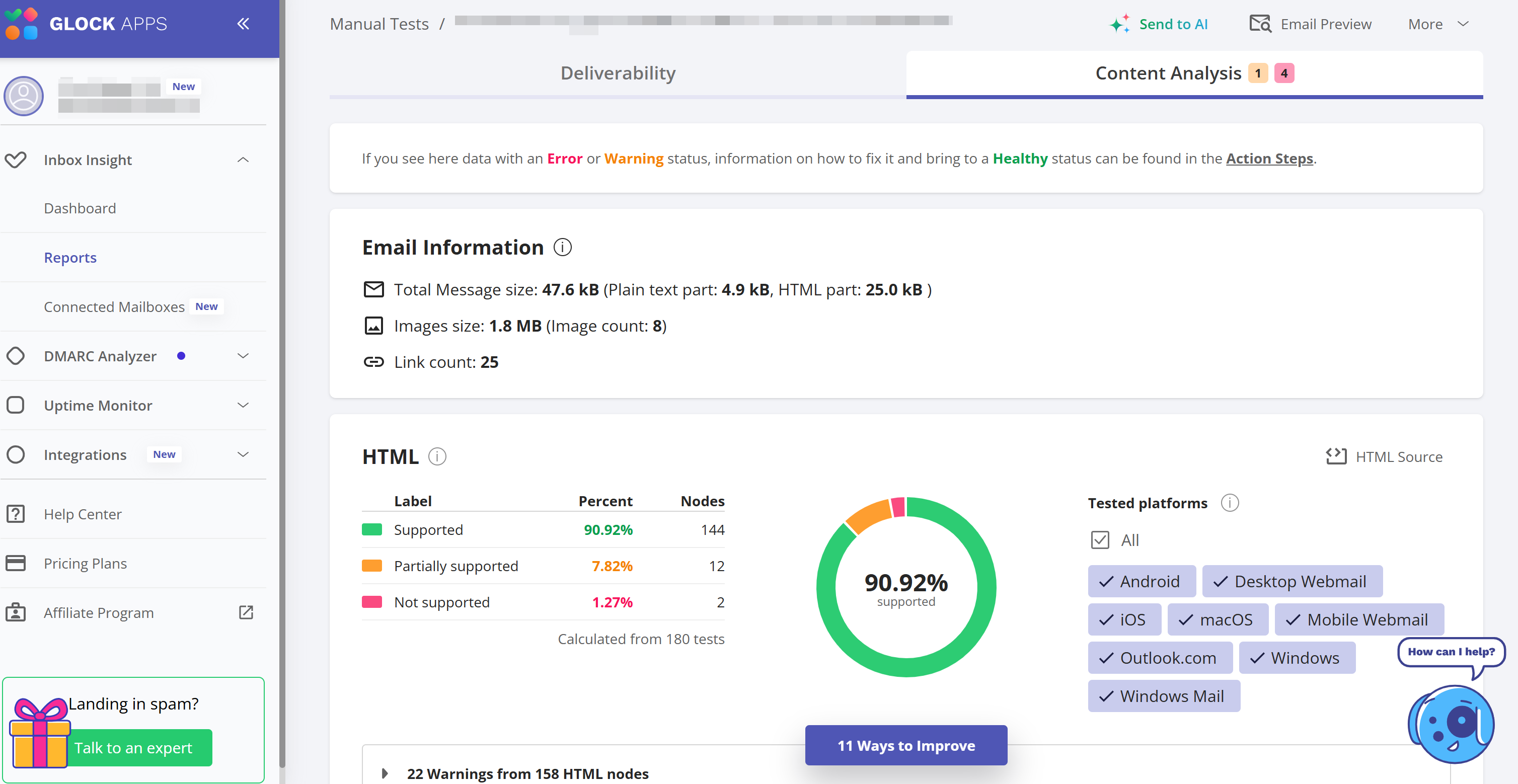The image size is (1518, 784).
Task: Click the green Supported legend swatch
Action: point(372,529)
